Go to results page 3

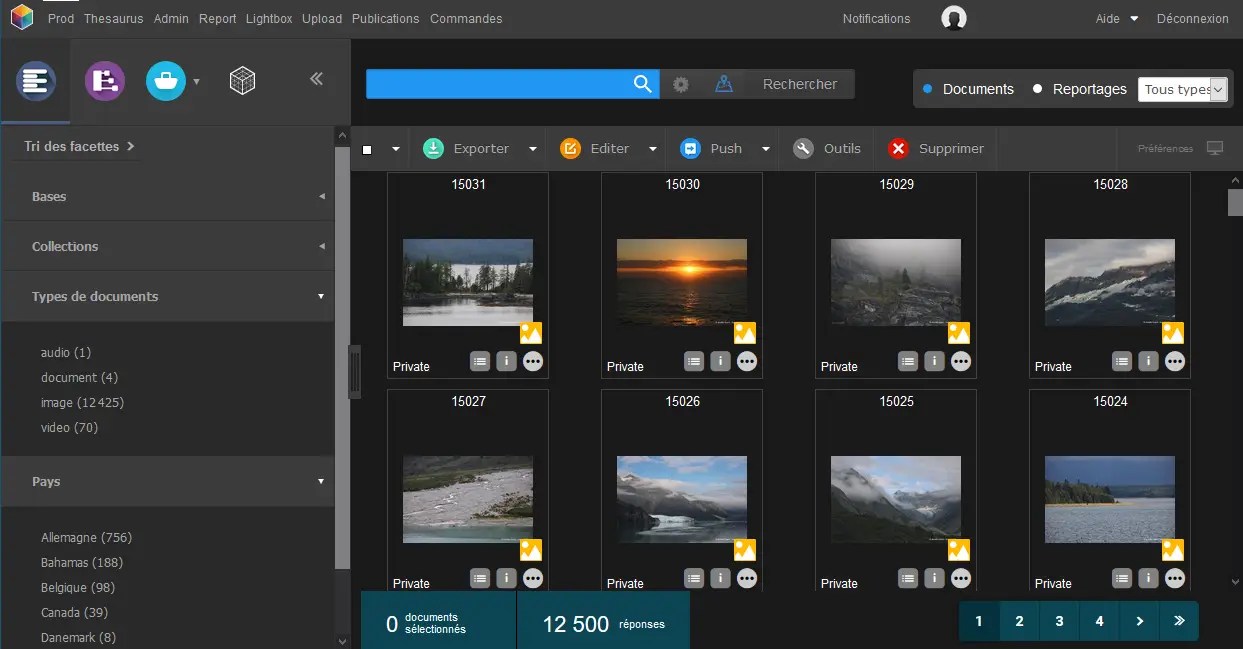[x=1059, y=621]
